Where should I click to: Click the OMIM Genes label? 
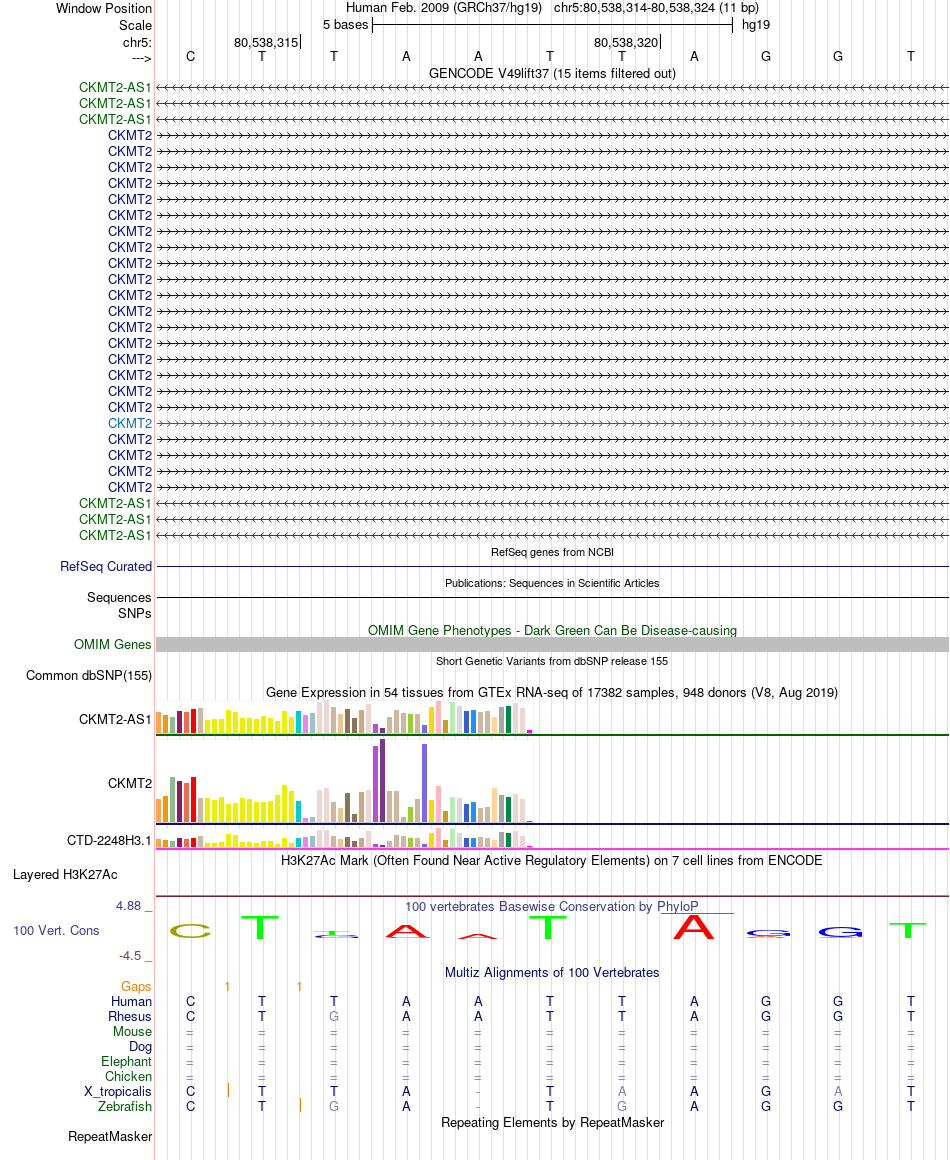coord(112,644)
